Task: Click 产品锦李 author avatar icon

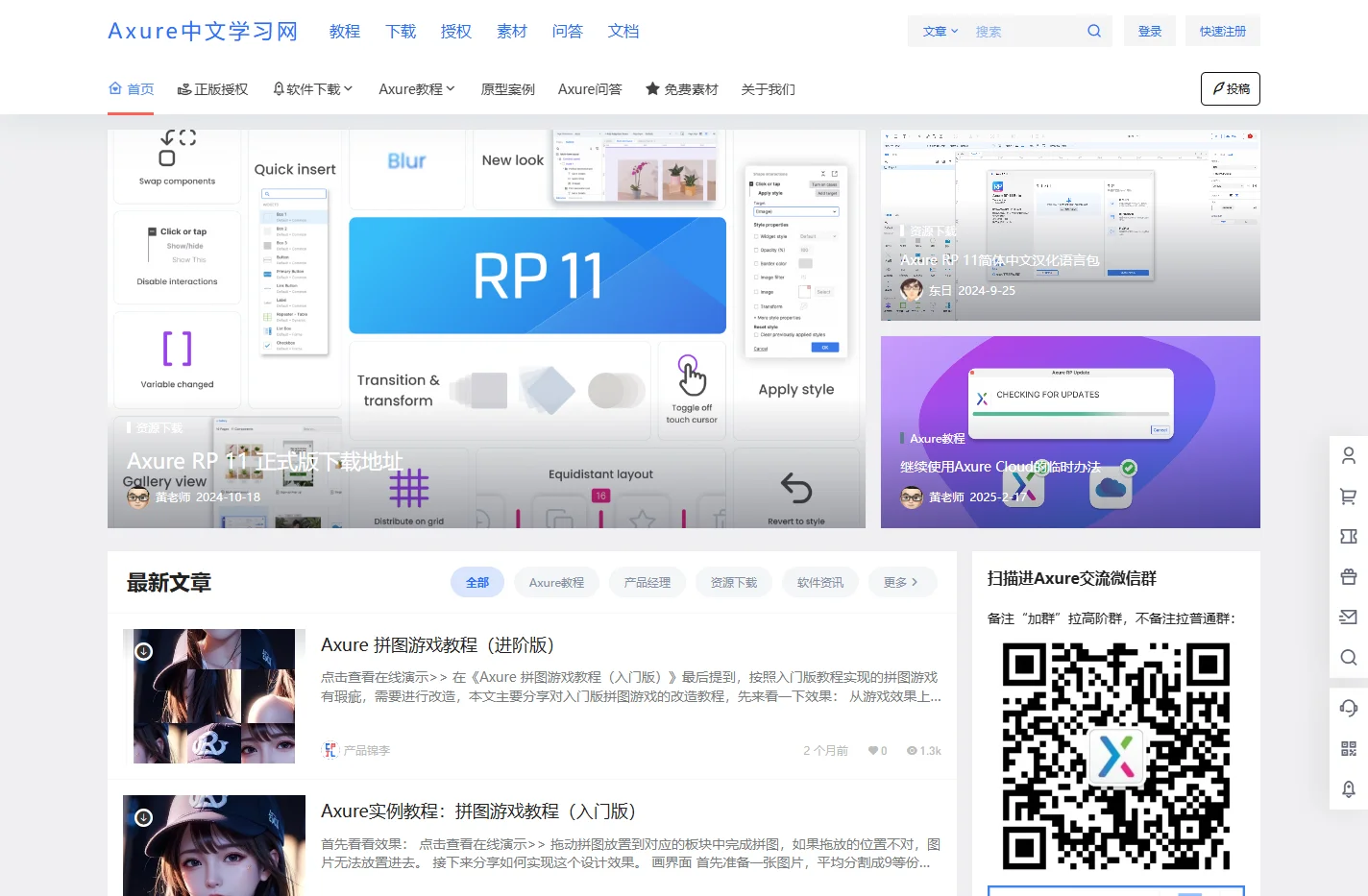Action: (x=330, y=750)
